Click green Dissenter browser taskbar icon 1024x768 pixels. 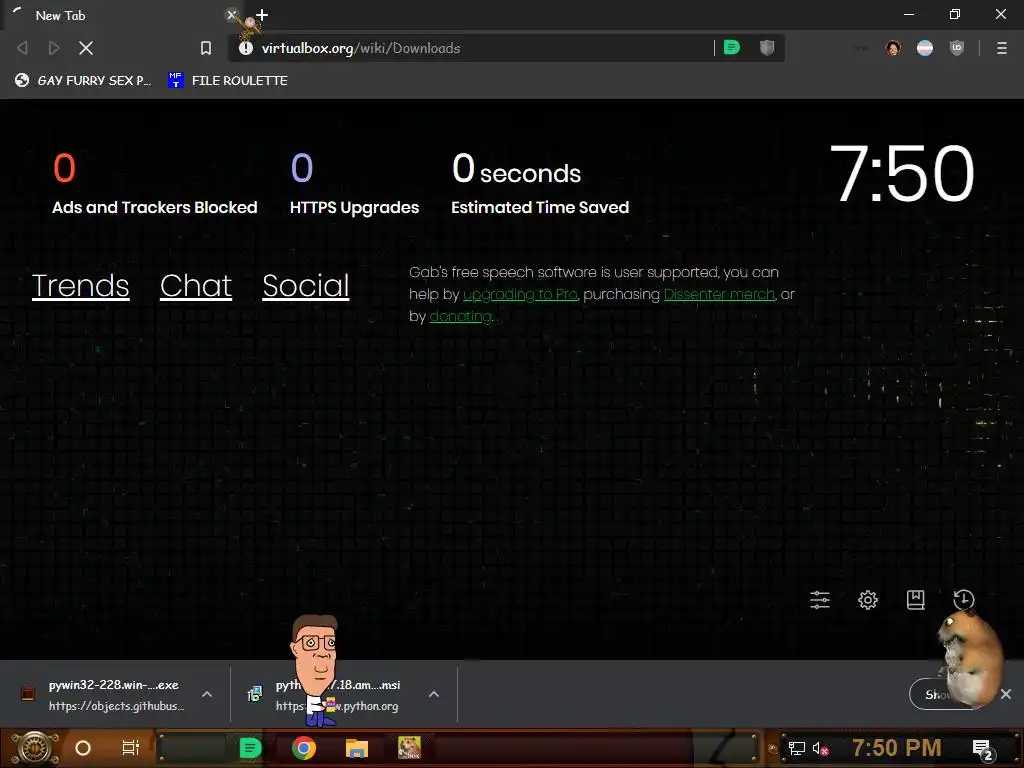[x=250, y=748]
